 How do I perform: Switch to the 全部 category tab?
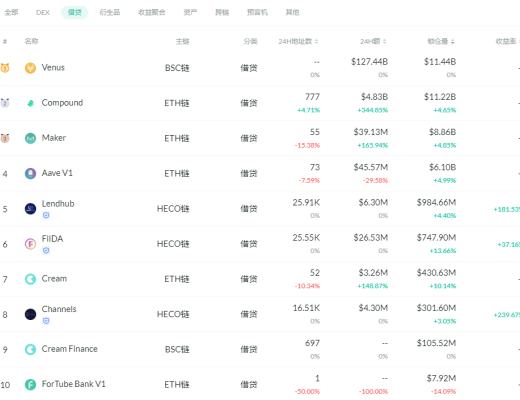[11, 12]
